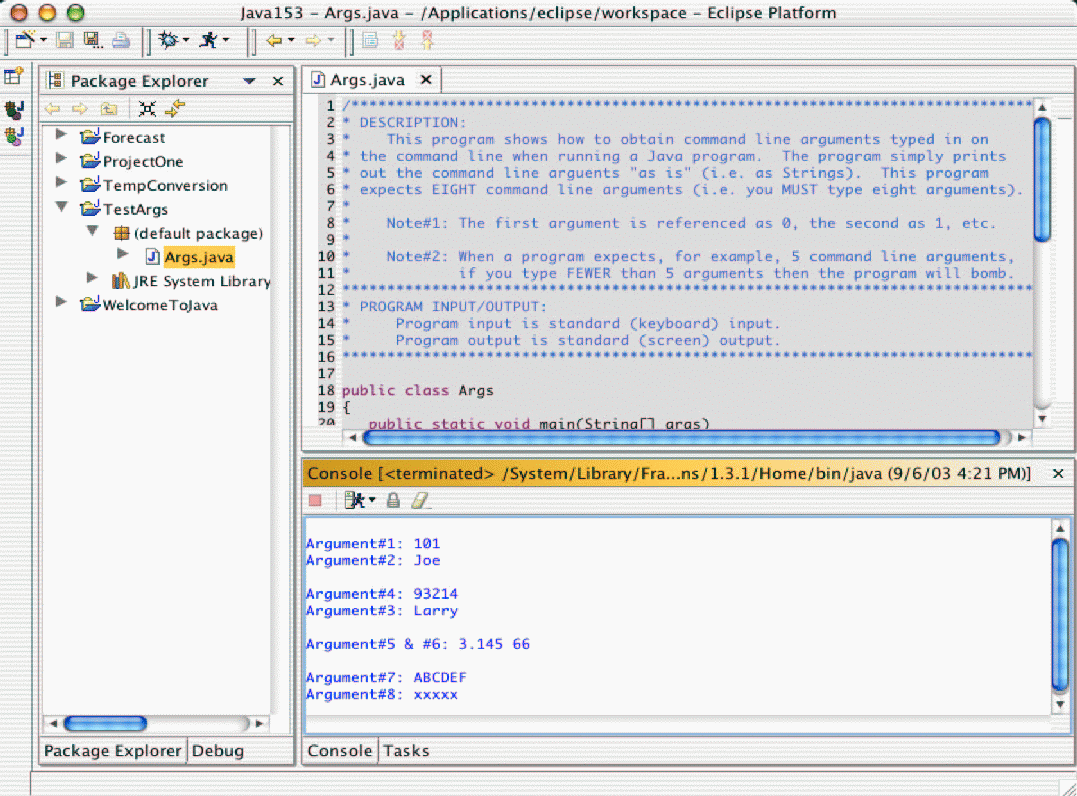Select Args.java in the Package Explorer
This screenshot has width=1077, height=796.
pos(199,257)
